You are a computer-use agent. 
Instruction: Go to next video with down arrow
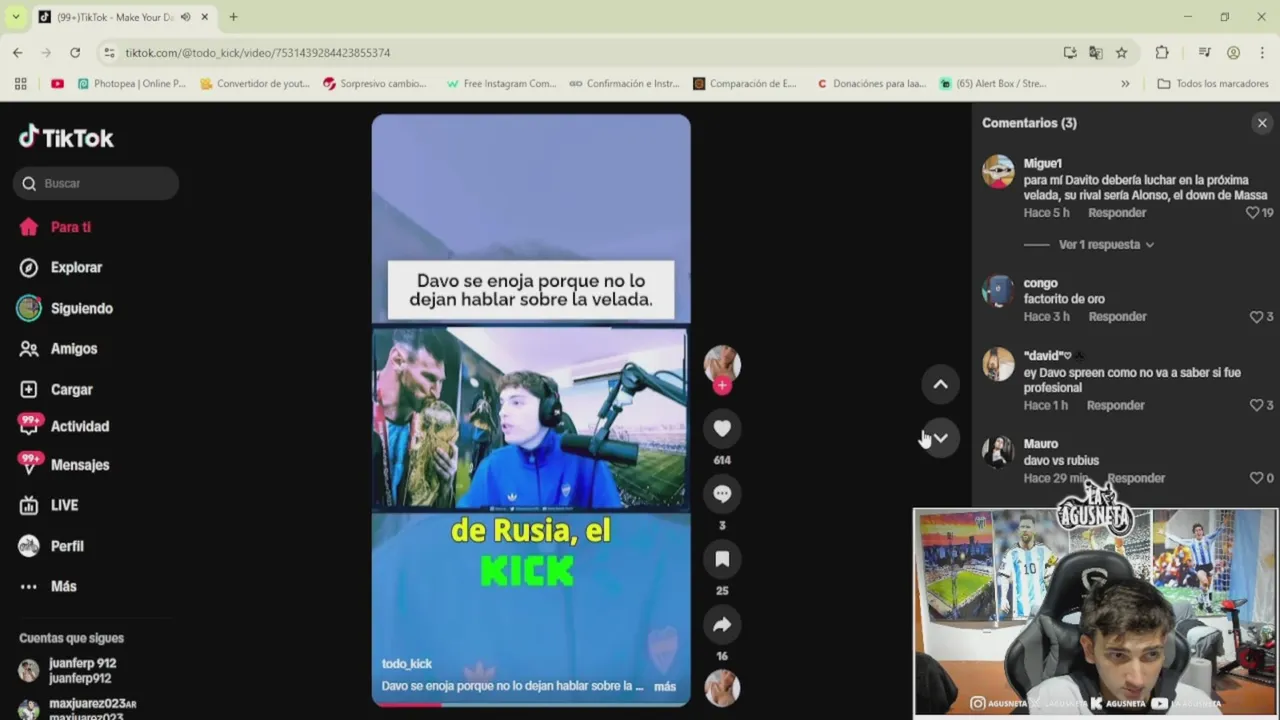coord(940,438)
